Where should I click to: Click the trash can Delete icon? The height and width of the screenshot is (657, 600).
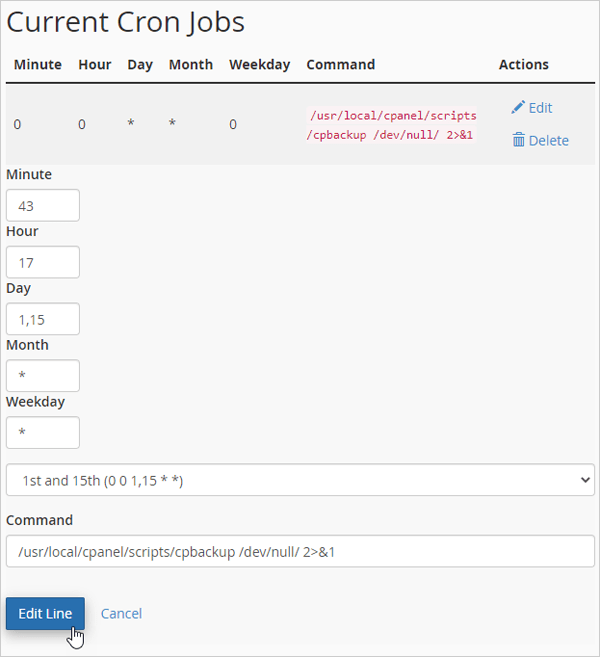coord(518,140)
